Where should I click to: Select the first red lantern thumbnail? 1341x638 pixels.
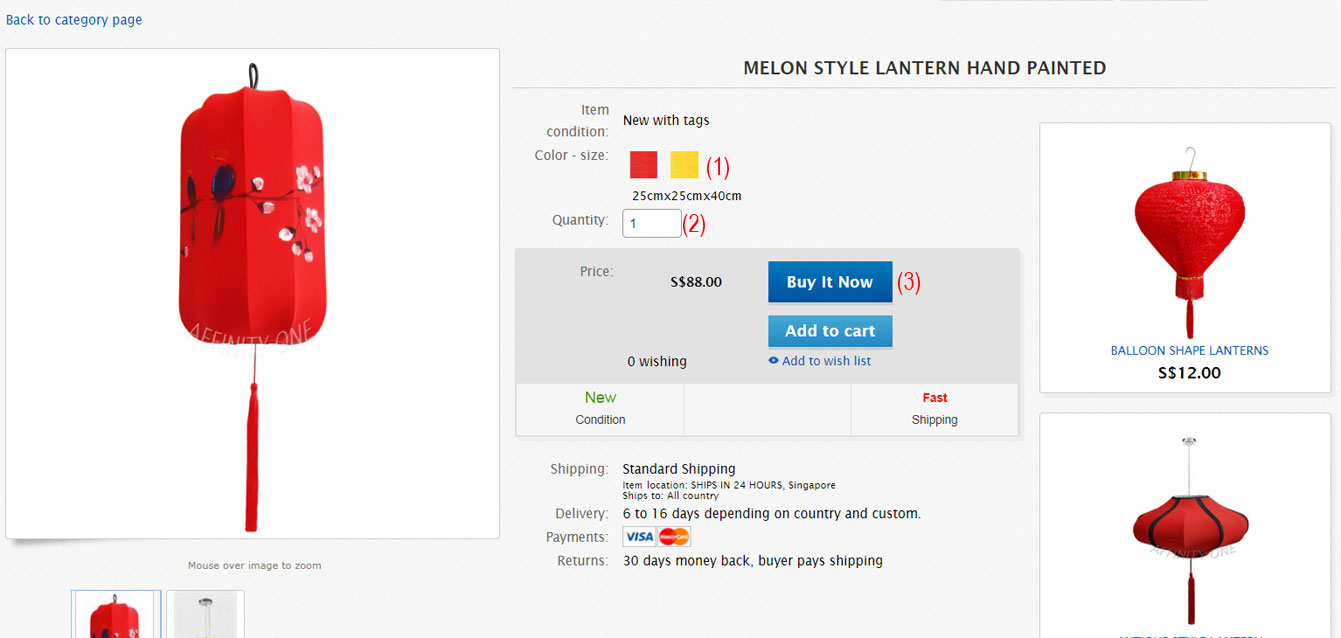pos(116,614)
